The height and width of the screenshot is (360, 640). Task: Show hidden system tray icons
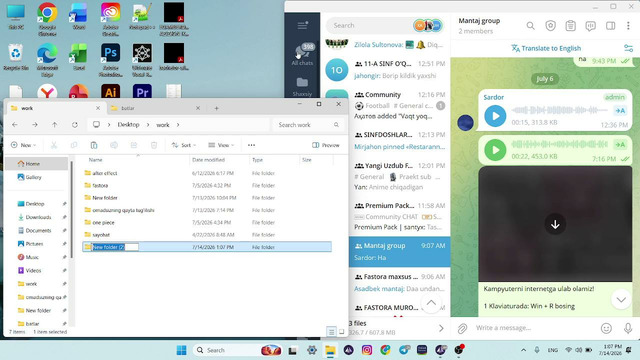point(523,350)
